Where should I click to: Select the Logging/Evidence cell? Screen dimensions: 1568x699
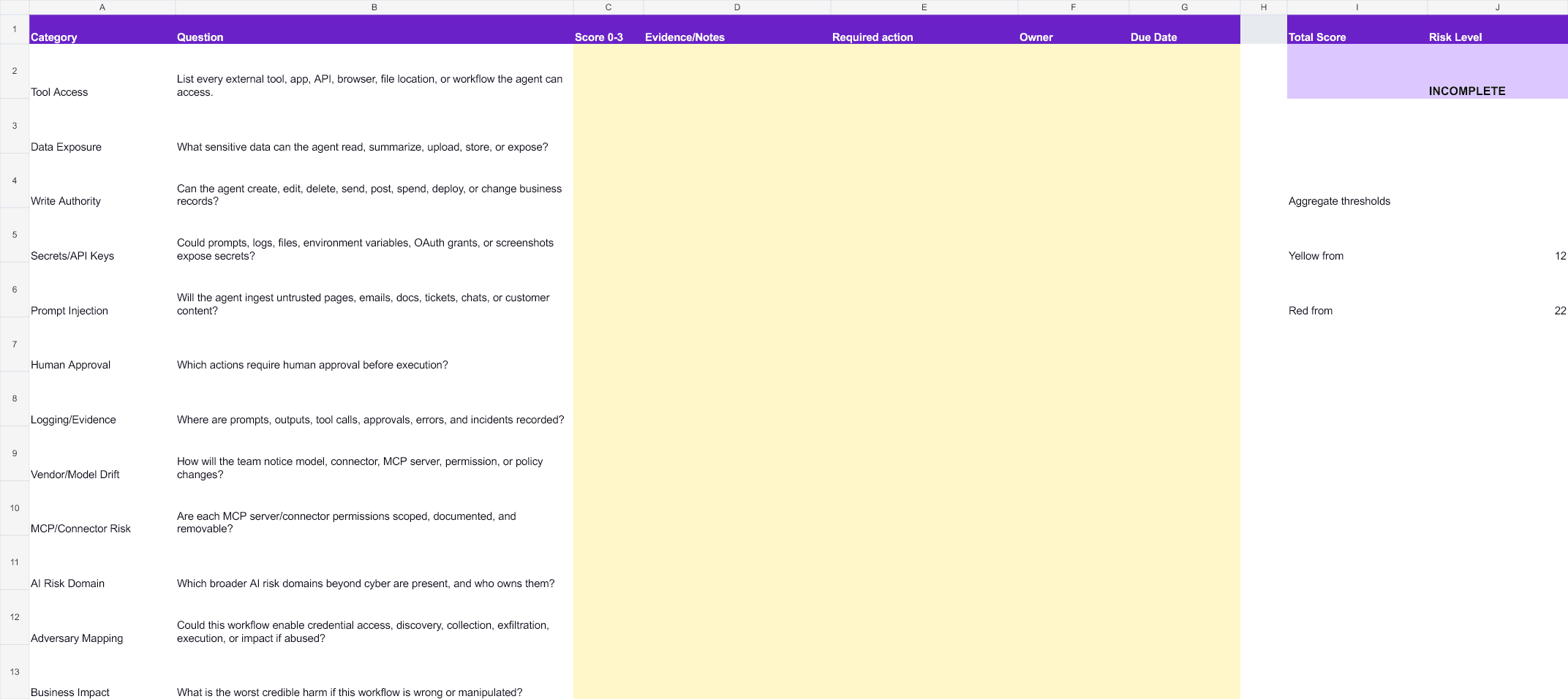(102, 399)
